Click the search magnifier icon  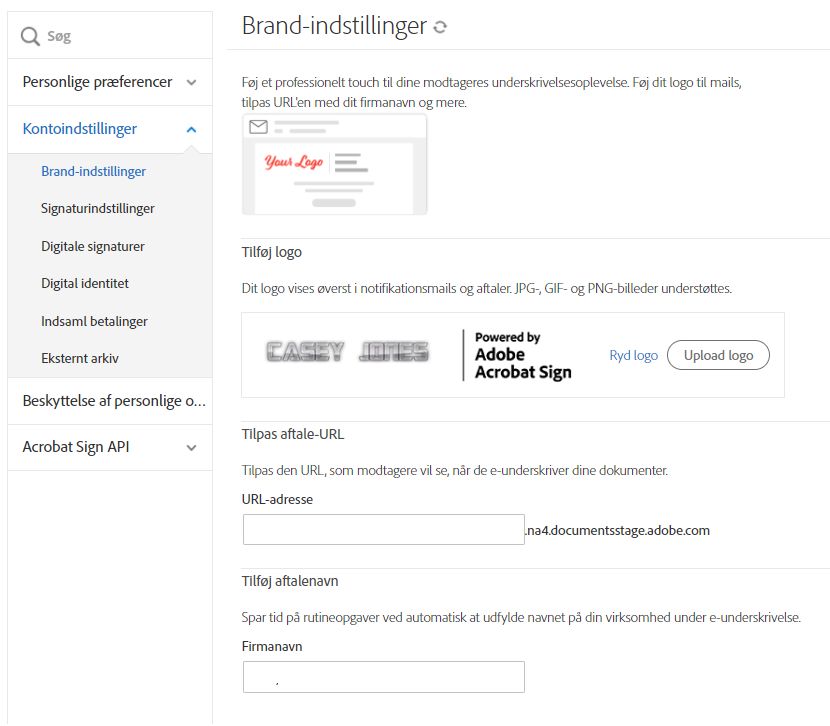30,36
